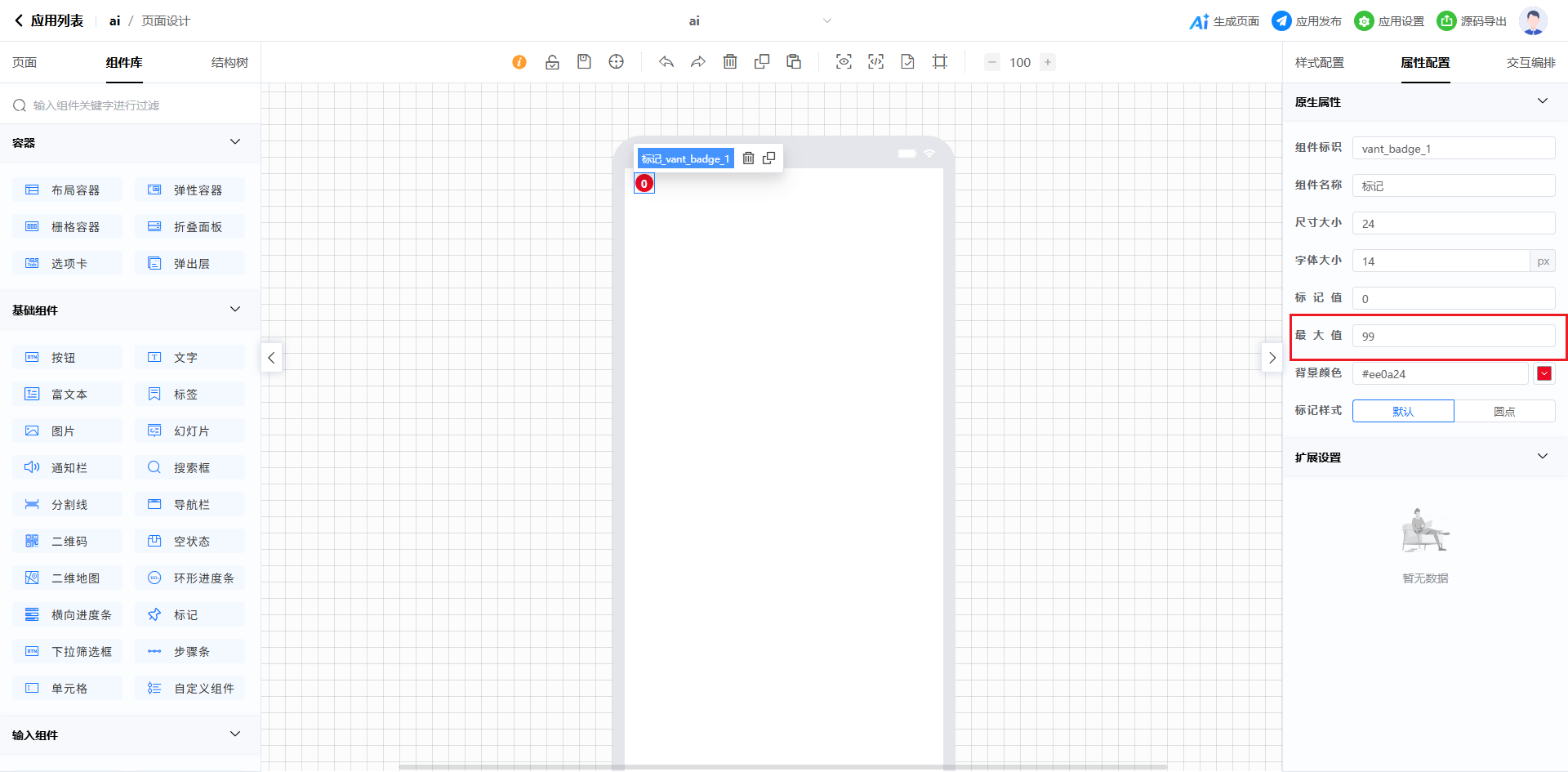Collapse the left panel with arrow handle
This screenshot has width=1568, height=772.
271,358
